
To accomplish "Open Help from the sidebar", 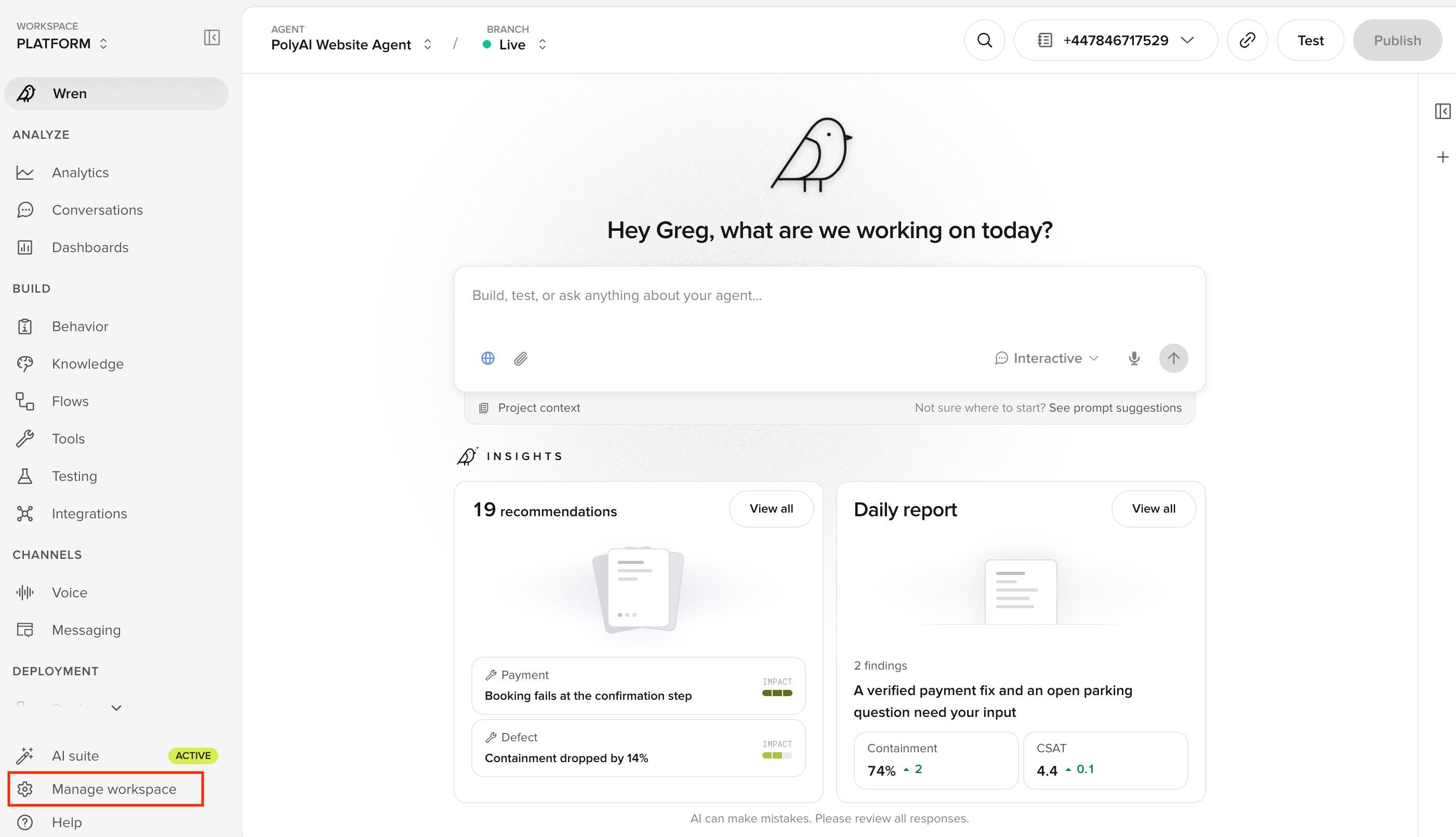I will click(x=67, y=822).
